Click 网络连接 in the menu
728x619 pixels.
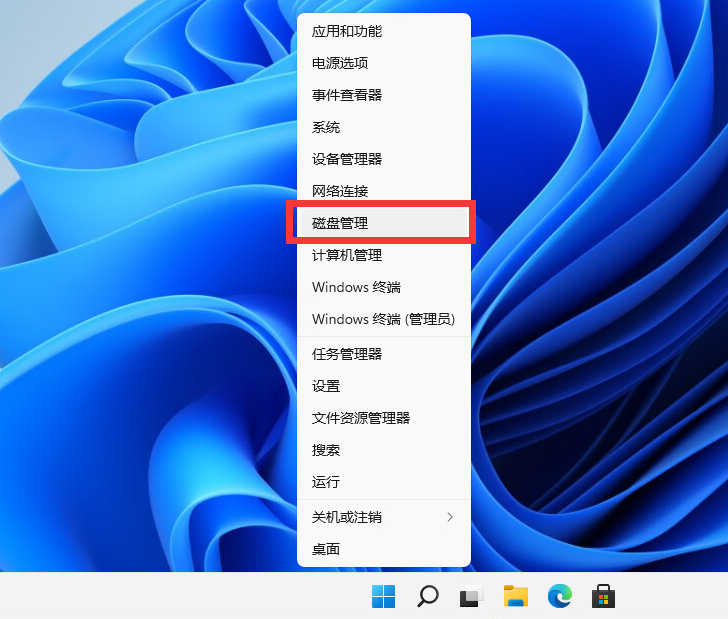click(340, 191)
